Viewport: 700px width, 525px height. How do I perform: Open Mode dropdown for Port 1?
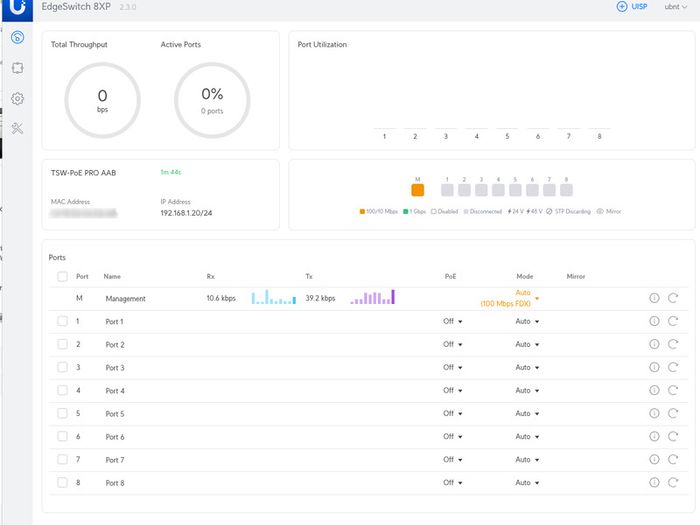pyautogui.click(x=527, y=321)
